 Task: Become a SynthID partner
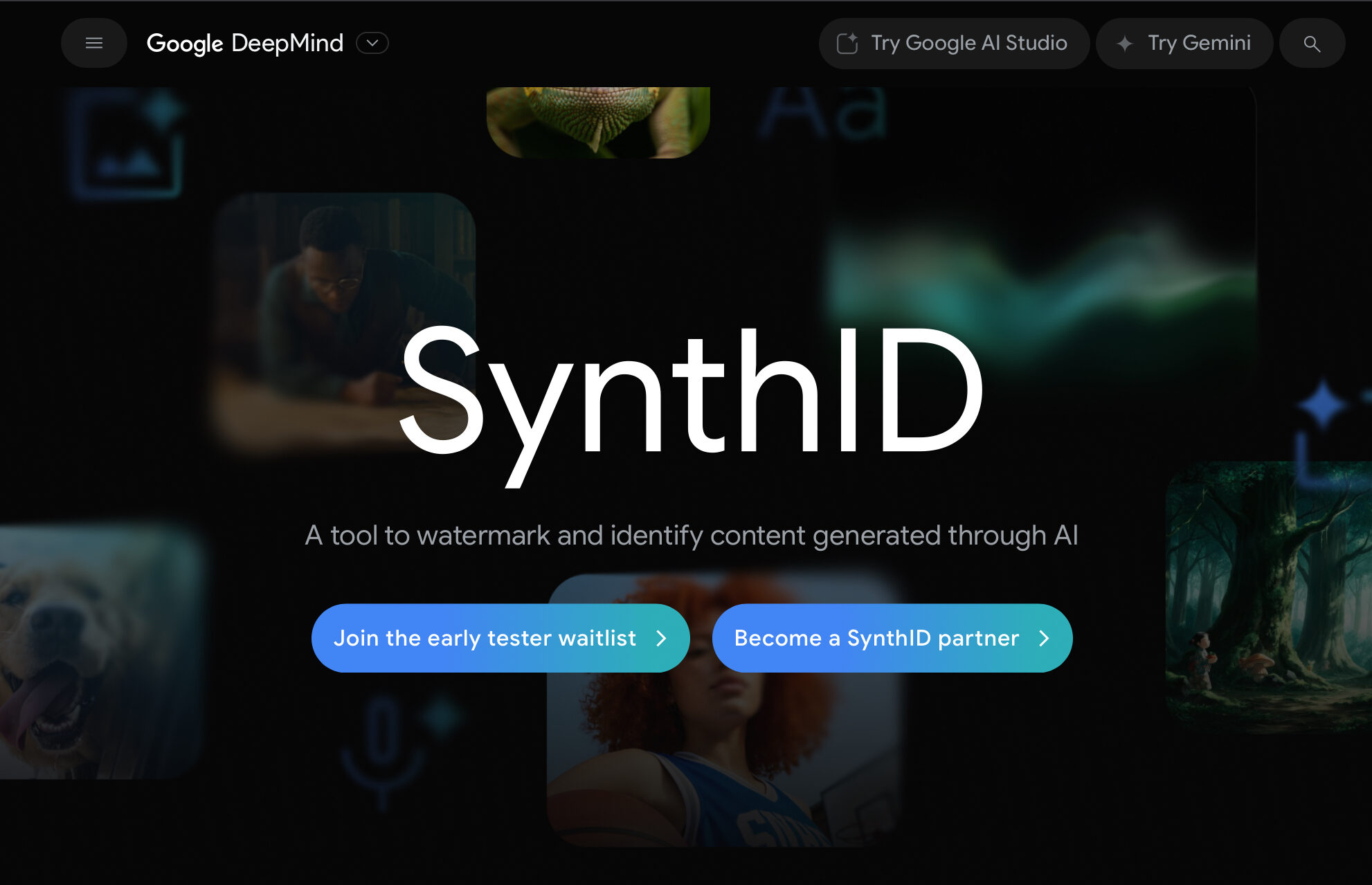892,638
